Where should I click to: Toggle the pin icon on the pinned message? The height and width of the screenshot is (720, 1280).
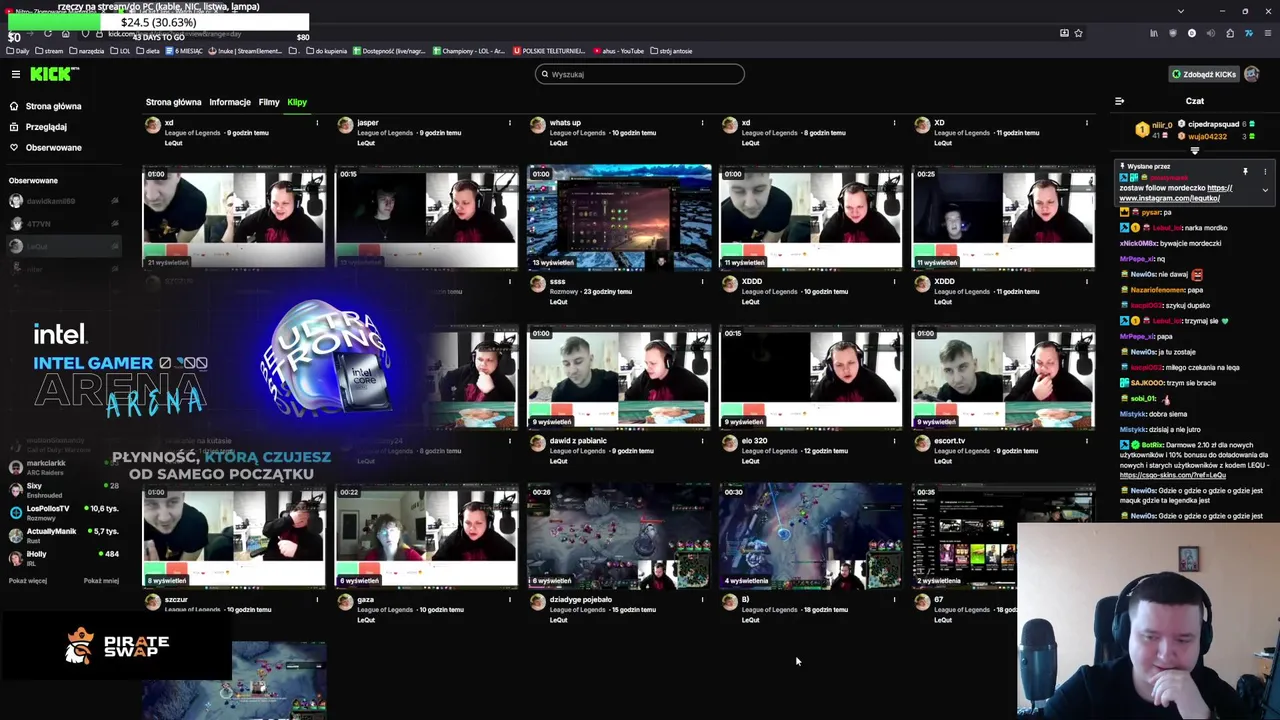point(1245,171)
